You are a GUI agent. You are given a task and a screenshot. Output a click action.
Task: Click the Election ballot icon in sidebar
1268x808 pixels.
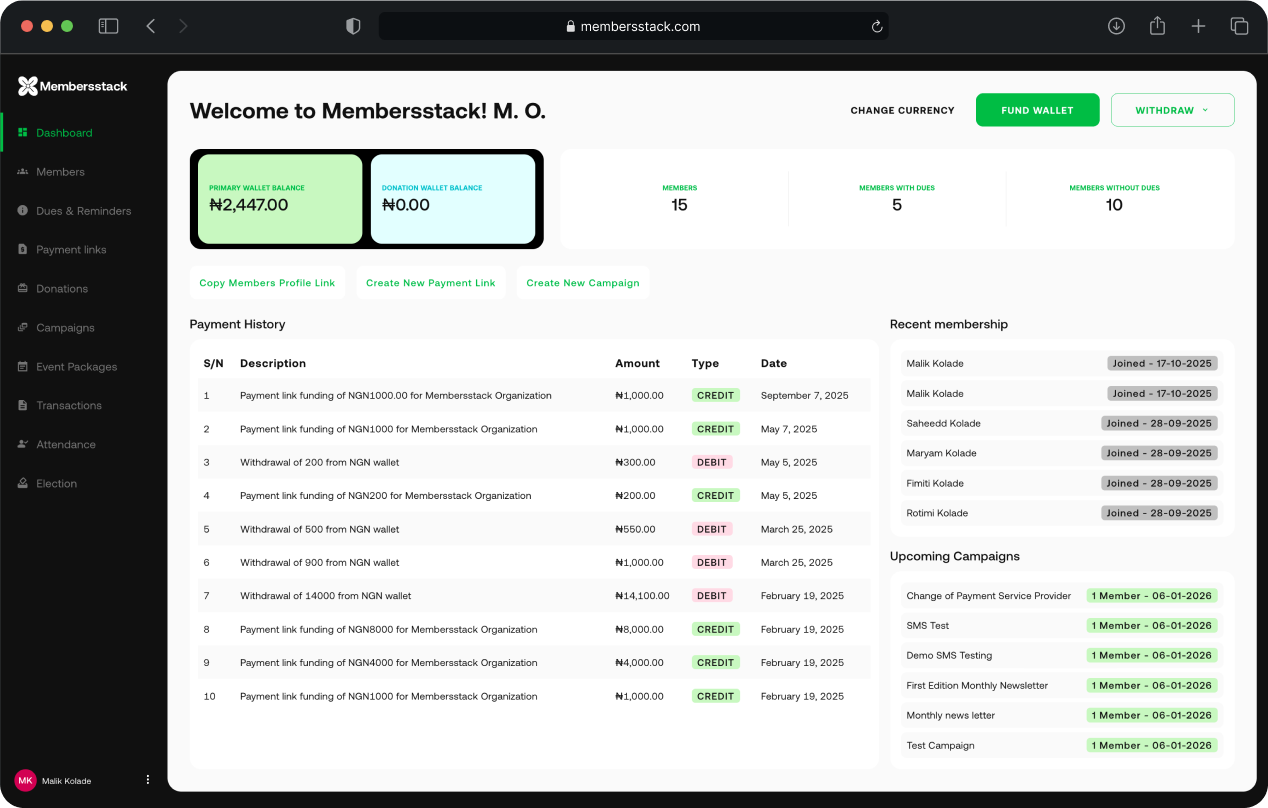pyautogui.click(x=23, y=484)
